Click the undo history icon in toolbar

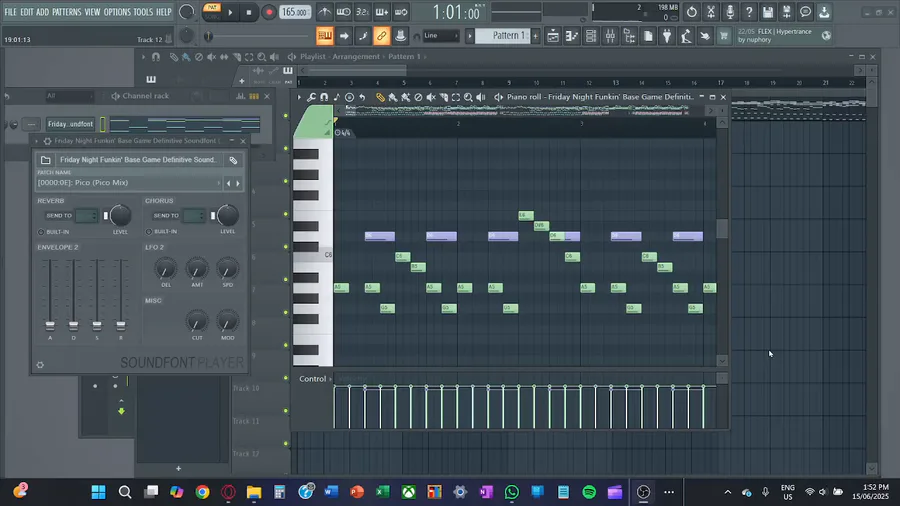(x=692, y=12)
